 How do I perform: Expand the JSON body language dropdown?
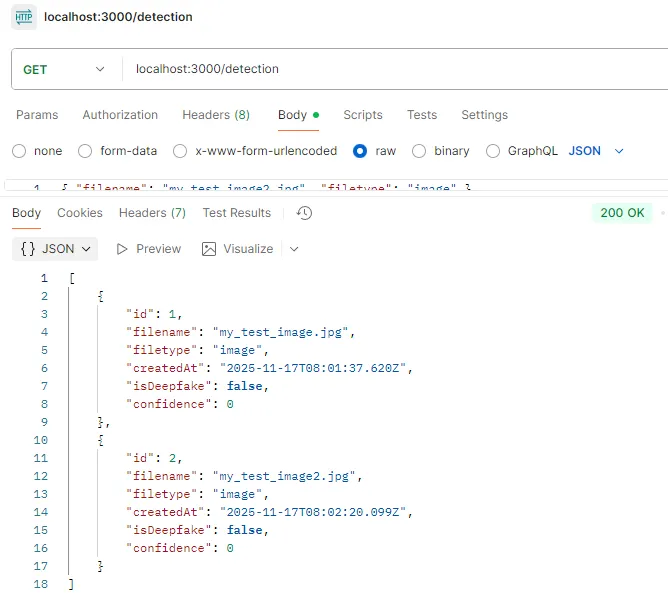(596, 151)
